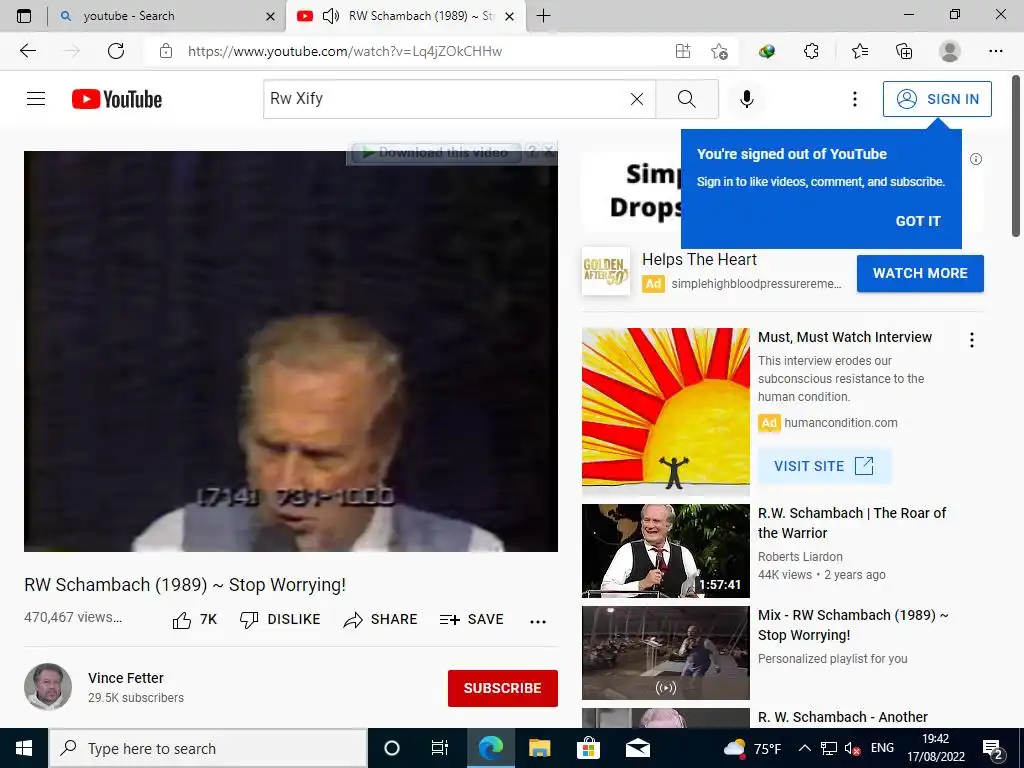Image resolution: width=1024 pixels, height=768 pixels.
Task: Open apps available icon in address bar
Action: (682, 51)
